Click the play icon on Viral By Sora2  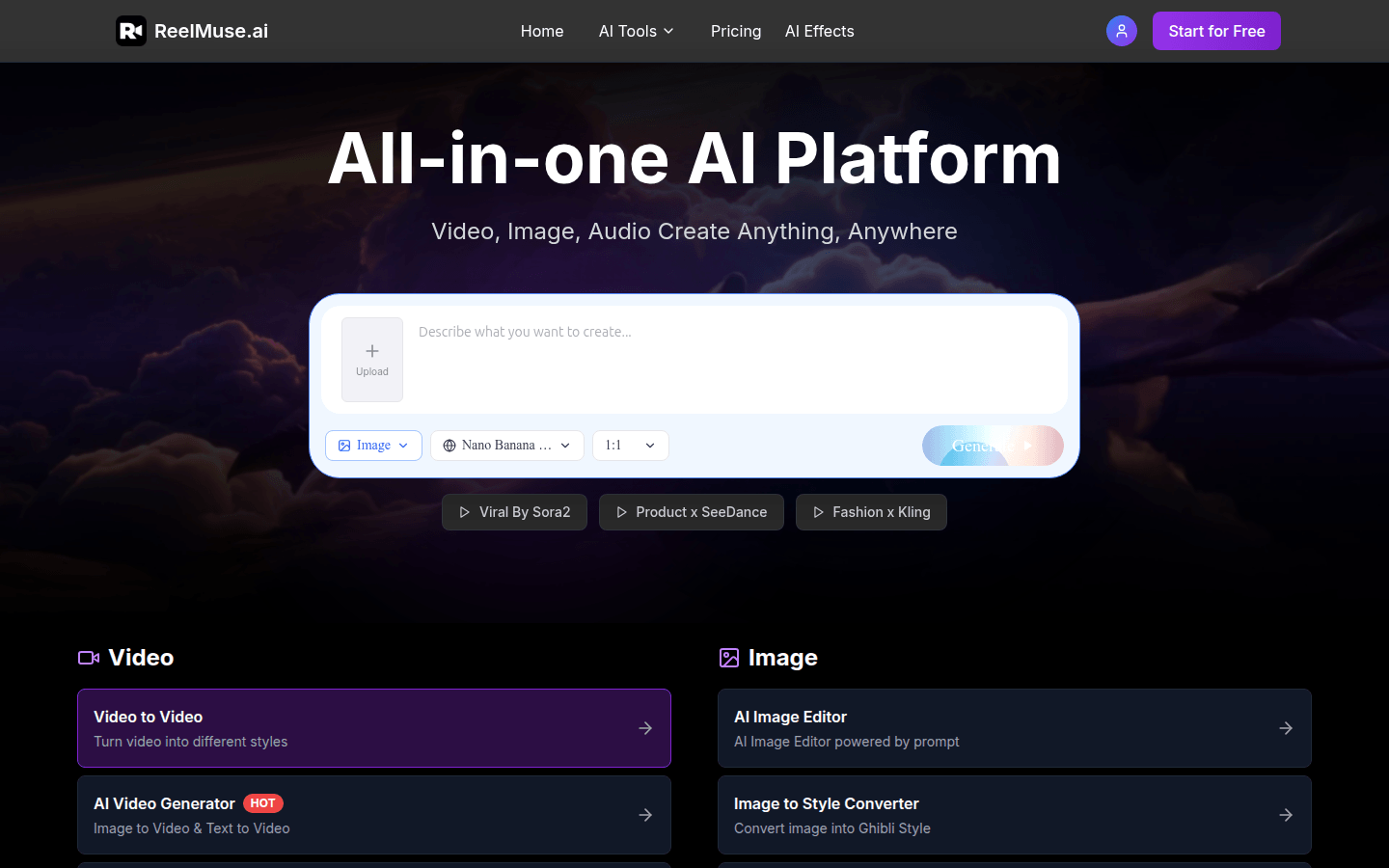pos(467,512)
